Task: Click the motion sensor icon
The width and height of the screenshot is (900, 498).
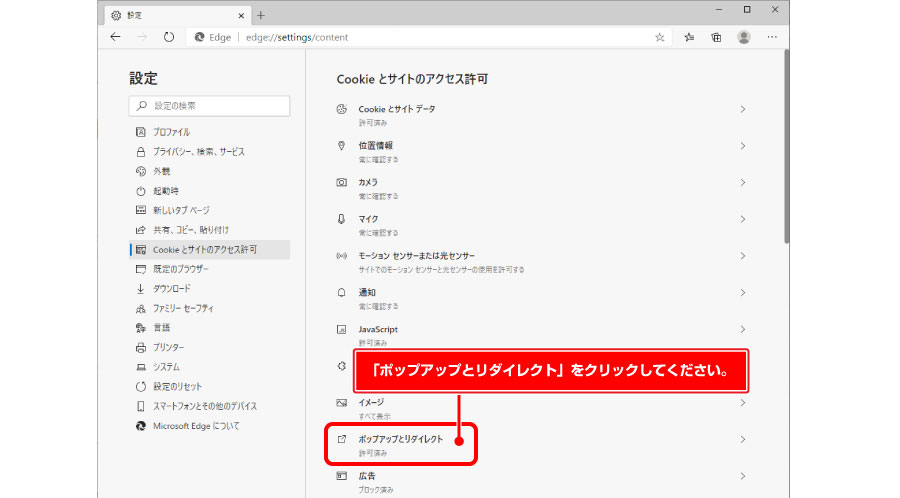Action: pos(342,256)
